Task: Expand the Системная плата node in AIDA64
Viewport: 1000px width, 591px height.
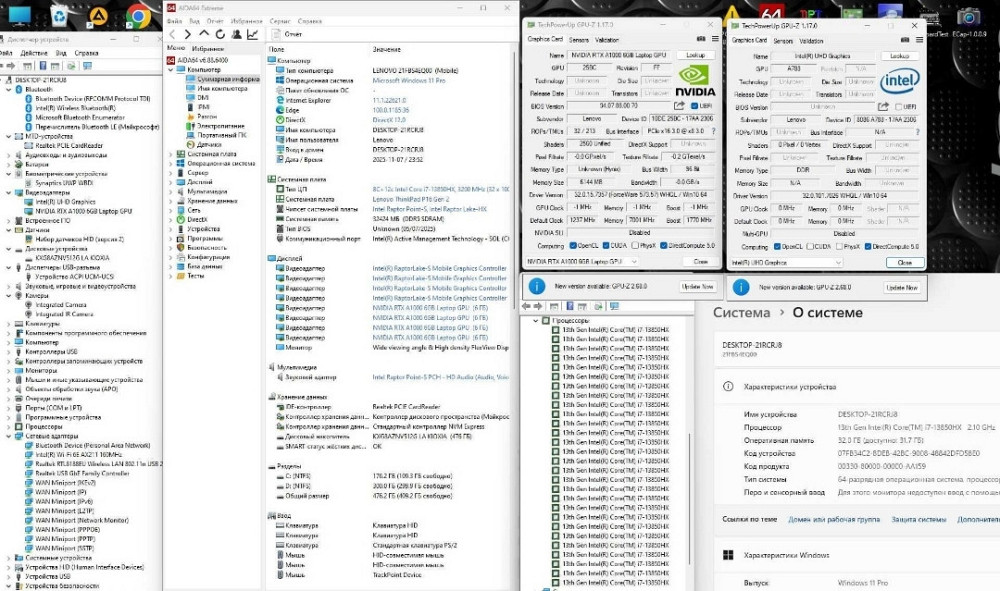Action: click(x=170, y=154)
